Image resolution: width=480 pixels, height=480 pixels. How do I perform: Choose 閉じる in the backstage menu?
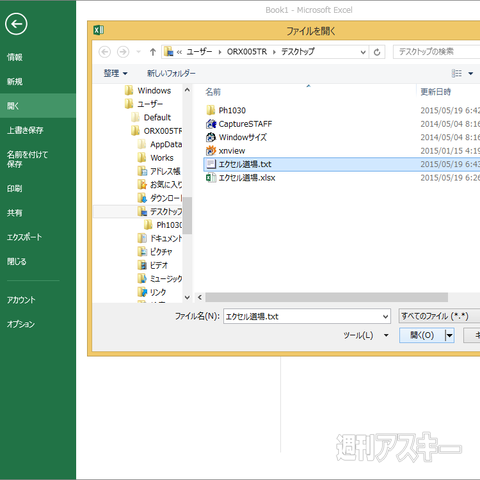[x=17, y=262]
